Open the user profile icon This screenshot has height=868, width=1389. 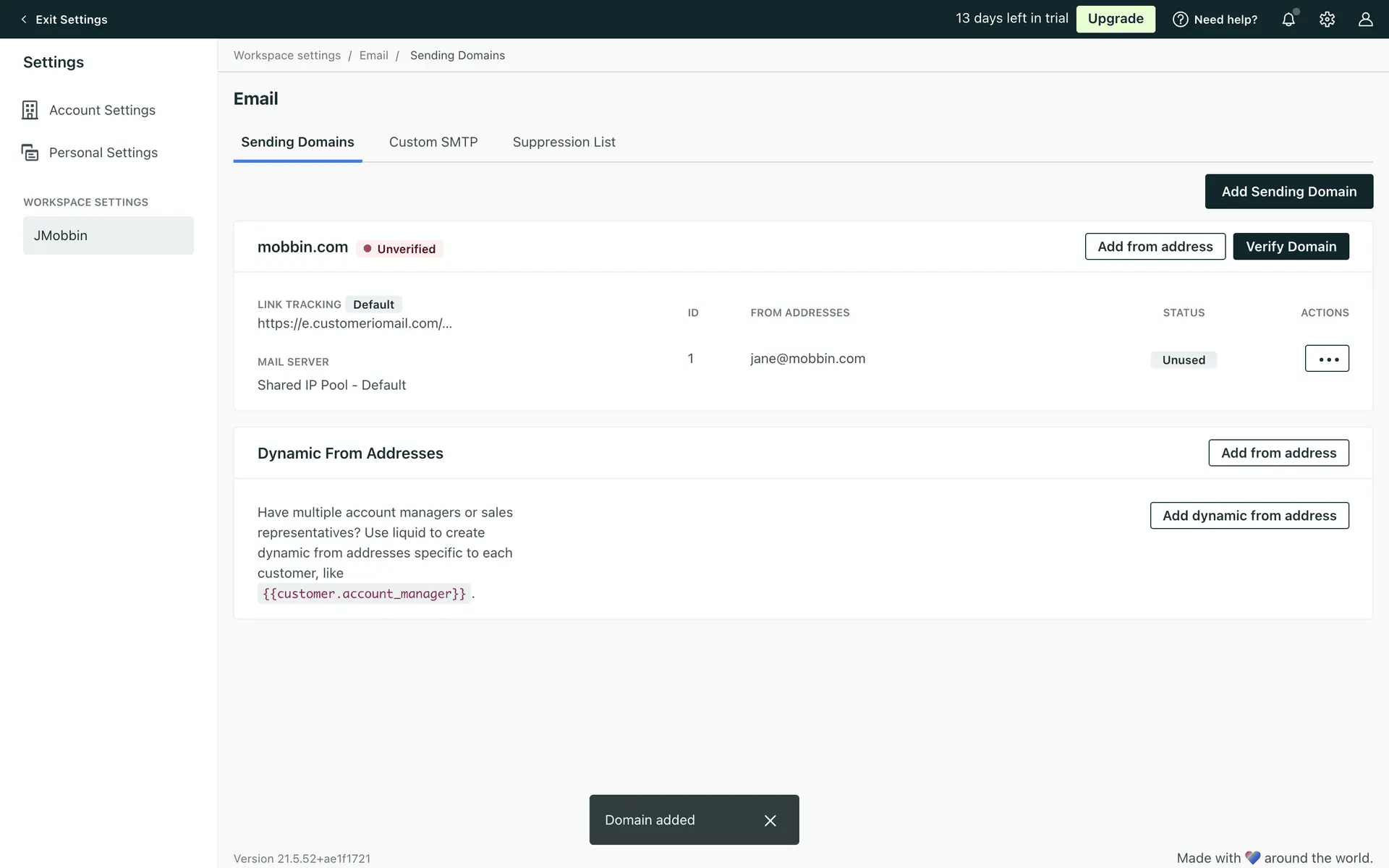pyautogui.click(x=1365, y=20)
